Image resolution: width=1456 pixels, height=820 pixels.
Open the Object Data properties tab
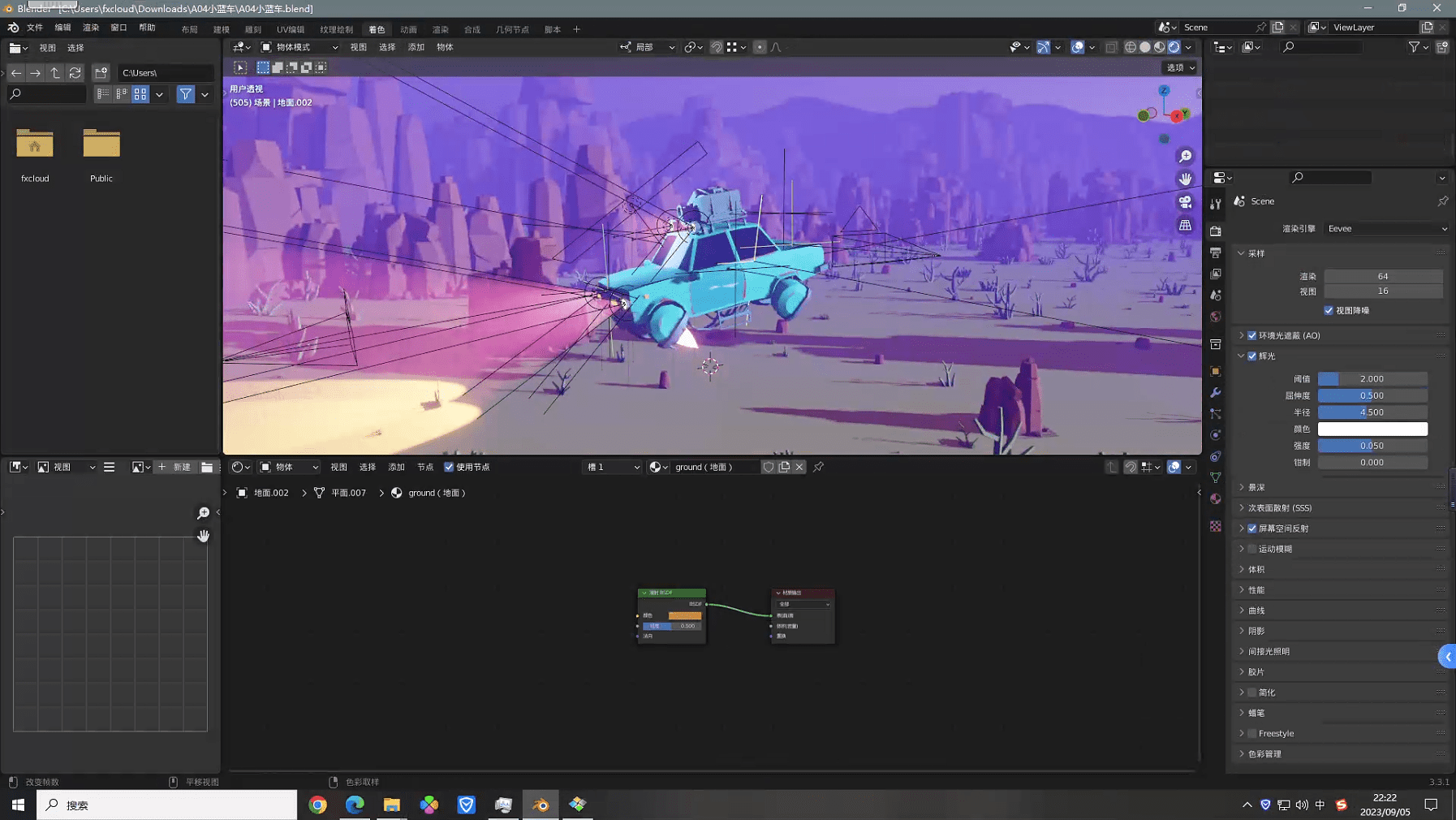1215,477
